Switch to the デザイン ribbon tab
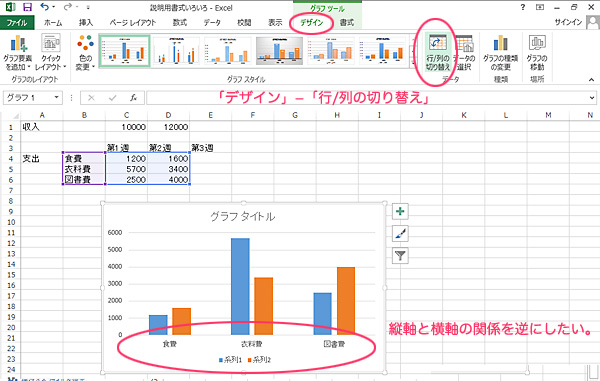 click(311, 23)
